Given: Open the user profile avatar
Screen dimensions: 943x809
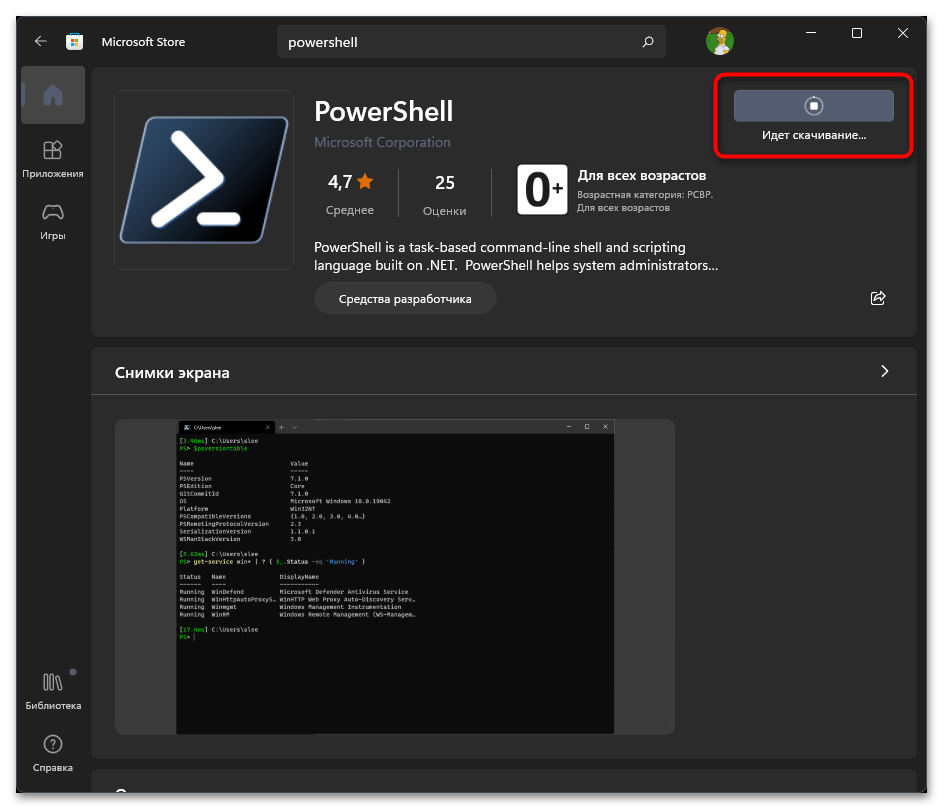Looking at the screenshot, I should 719,42.
